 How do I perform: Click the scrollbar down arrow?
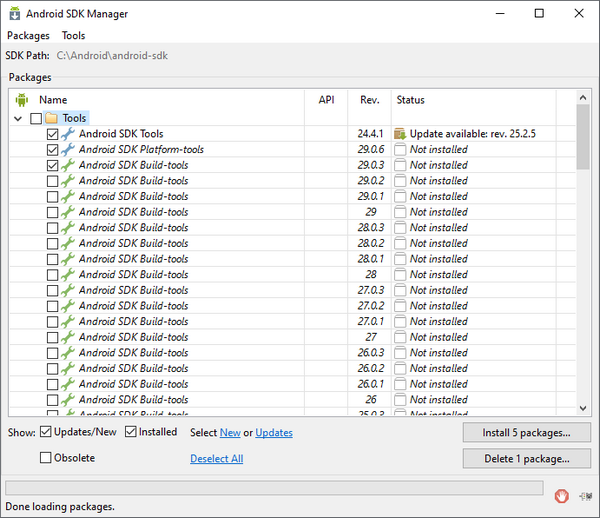[x=583, y=408]
